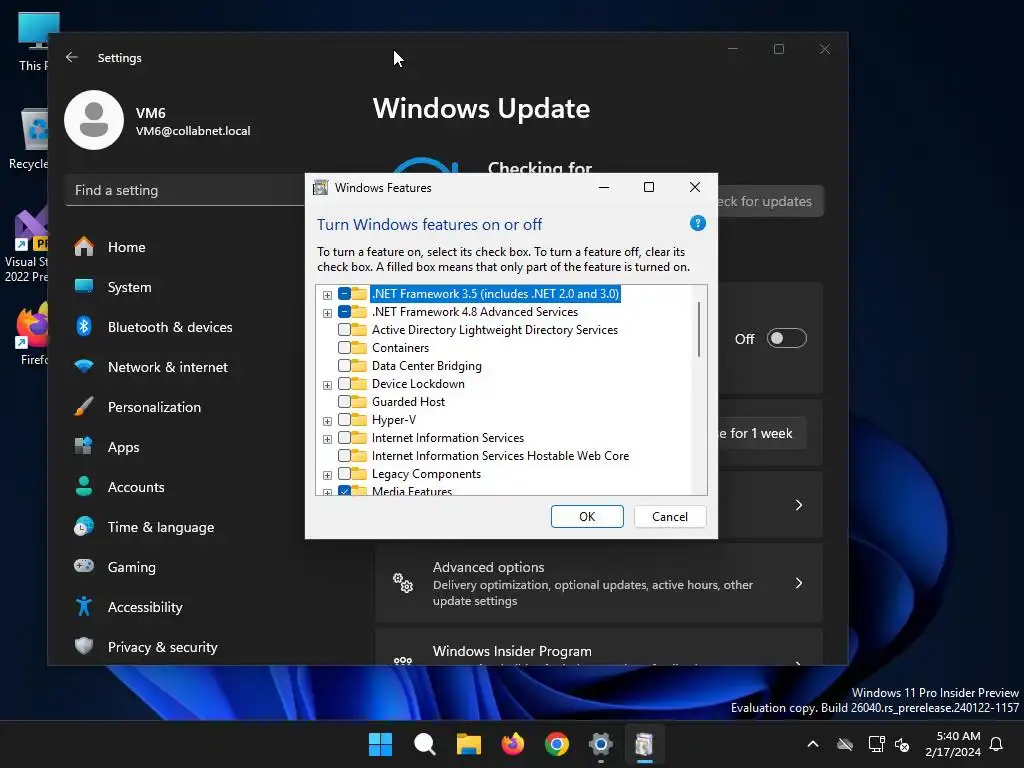Click Check for updates button in Settings
Image resolution: width=1024 pixels, height=768 pixels.
coord(771,201)
